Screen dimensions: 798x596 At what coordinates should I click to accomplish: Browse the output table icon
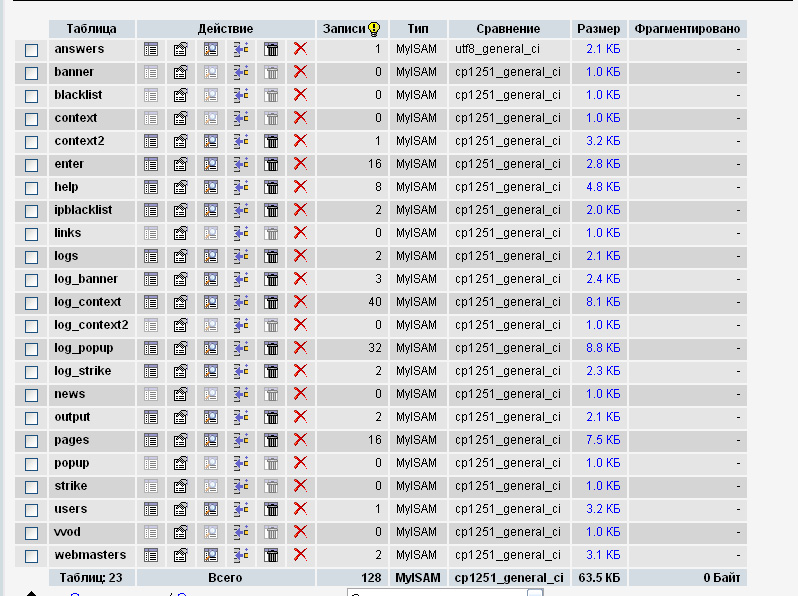click(151, 417)
